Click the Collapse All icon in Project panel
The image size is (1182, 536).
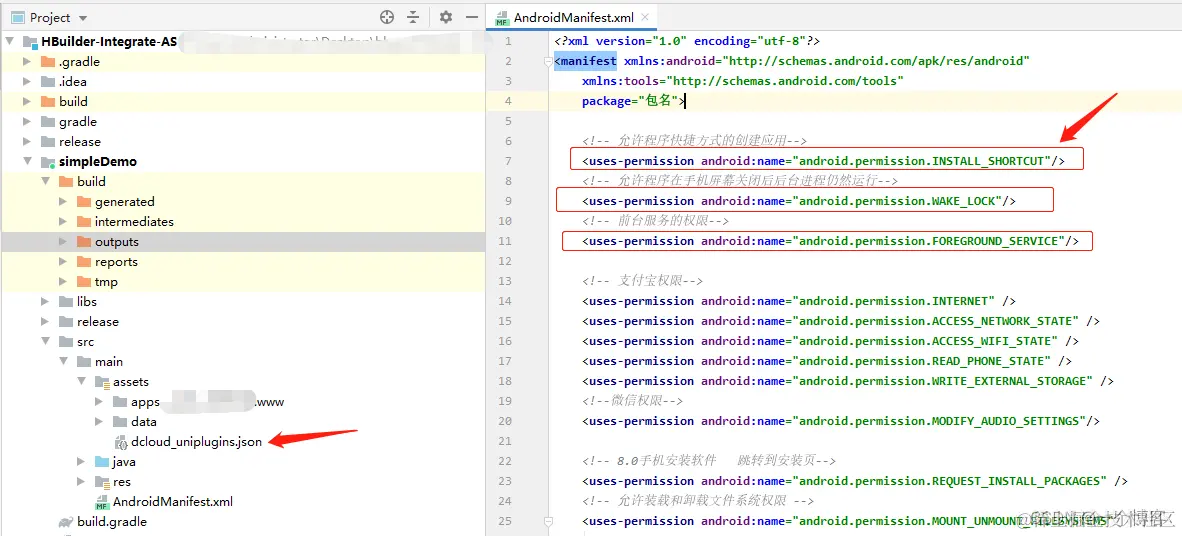pos(413,17)
